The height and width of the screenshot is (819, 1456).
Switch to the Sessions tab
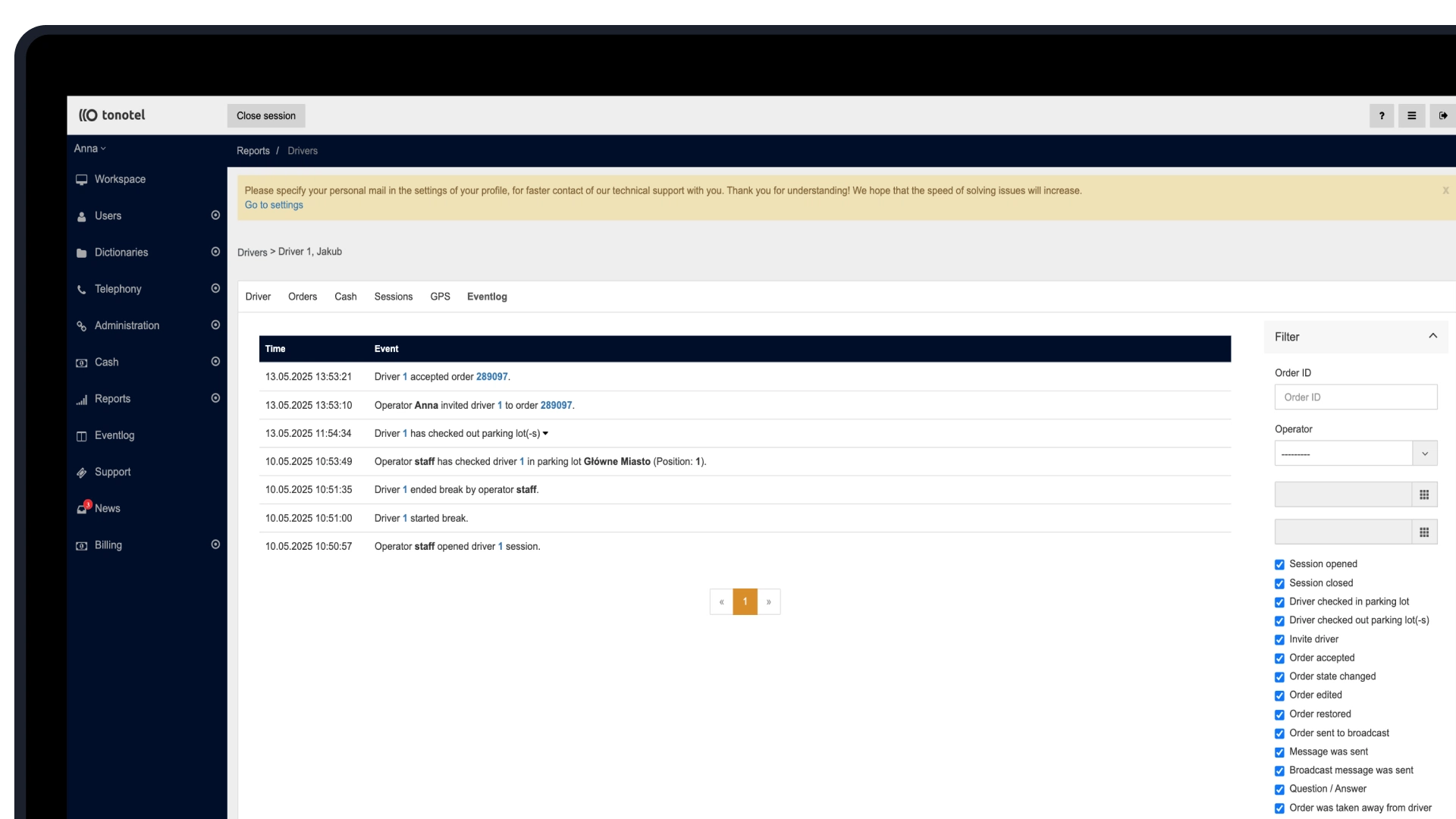click(393, 297)
